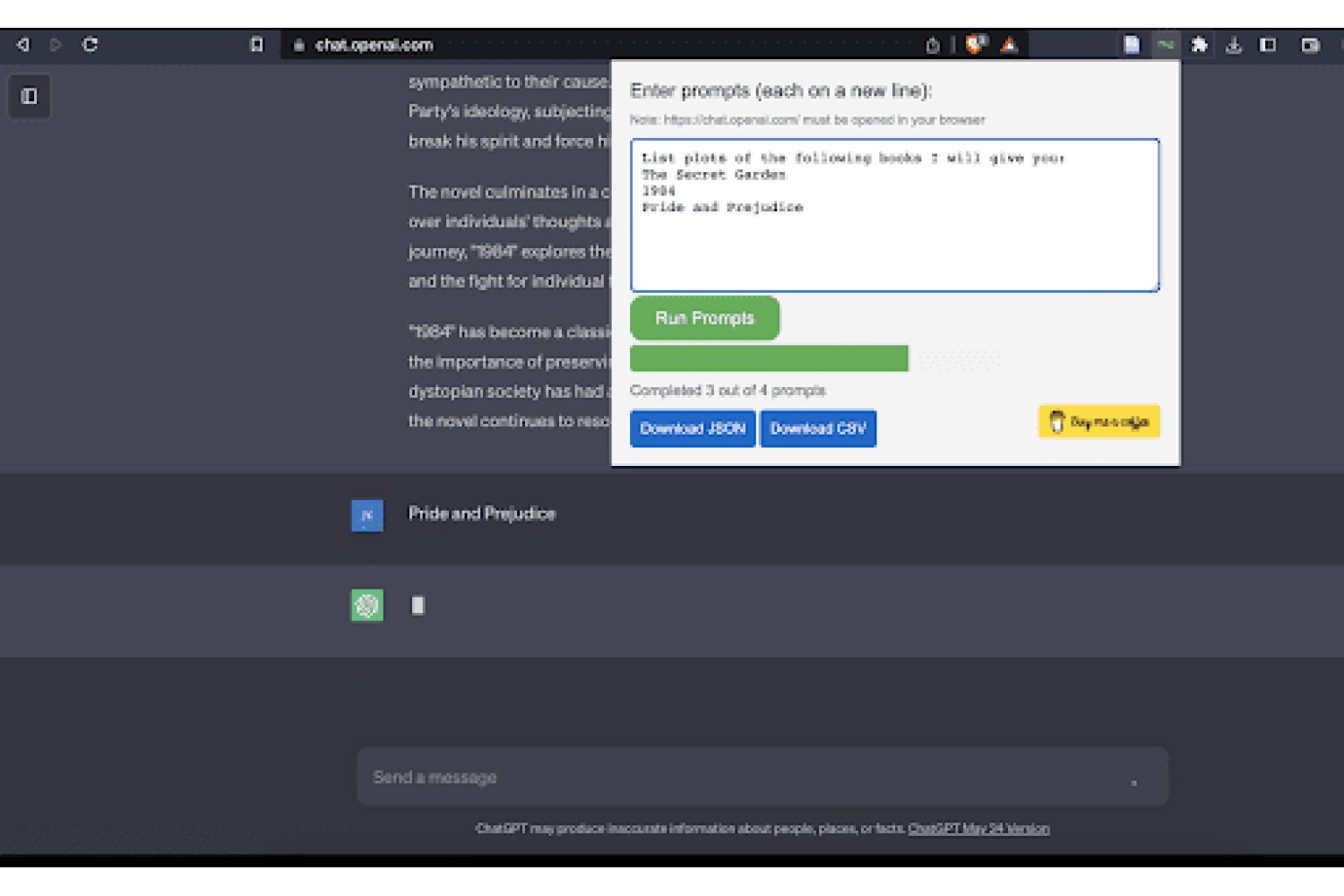Click the "The Secret Garden" line in textarea

tap(713, 175)
